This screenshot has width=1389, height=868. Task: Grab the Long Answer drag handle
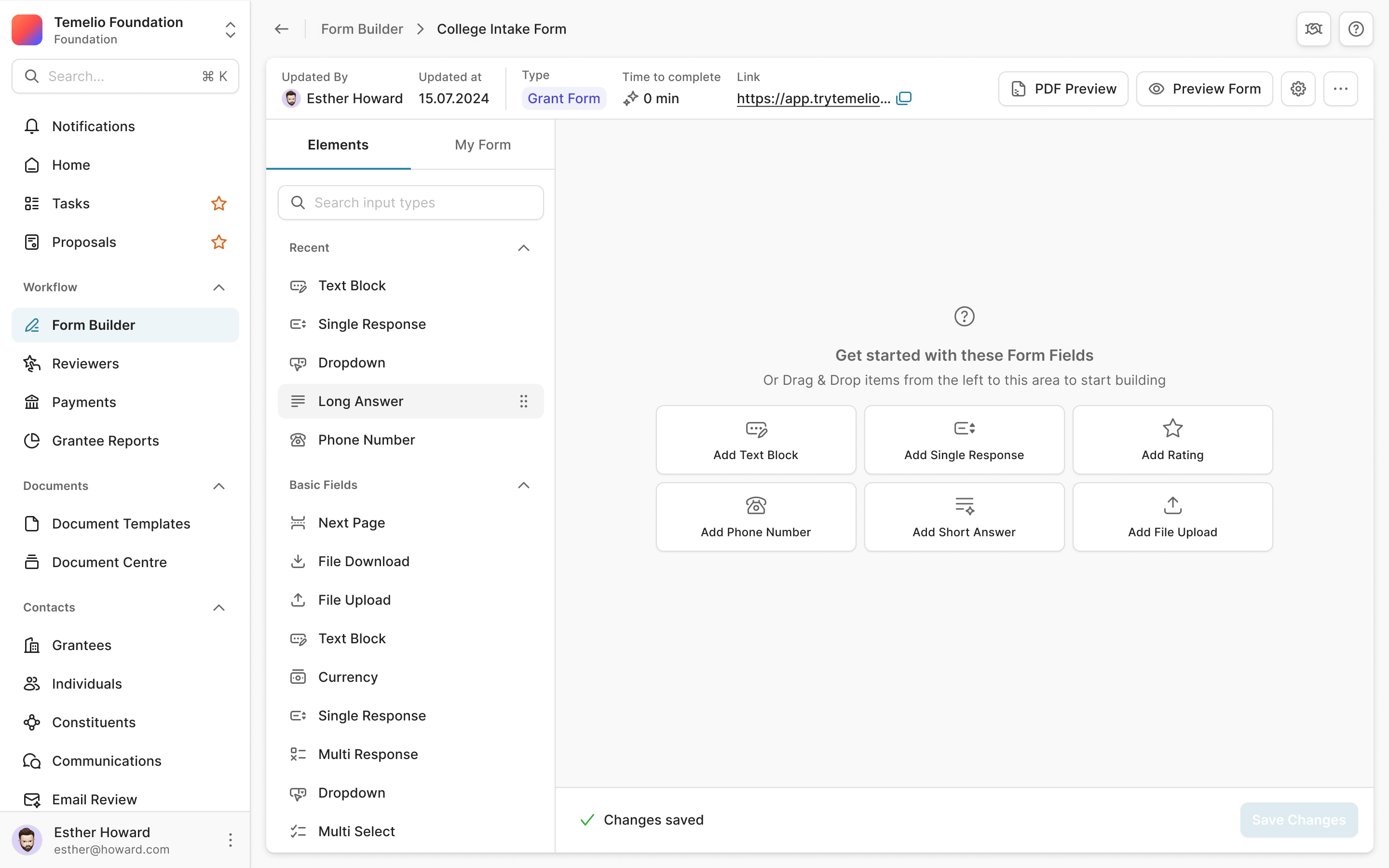click(523, 401)
